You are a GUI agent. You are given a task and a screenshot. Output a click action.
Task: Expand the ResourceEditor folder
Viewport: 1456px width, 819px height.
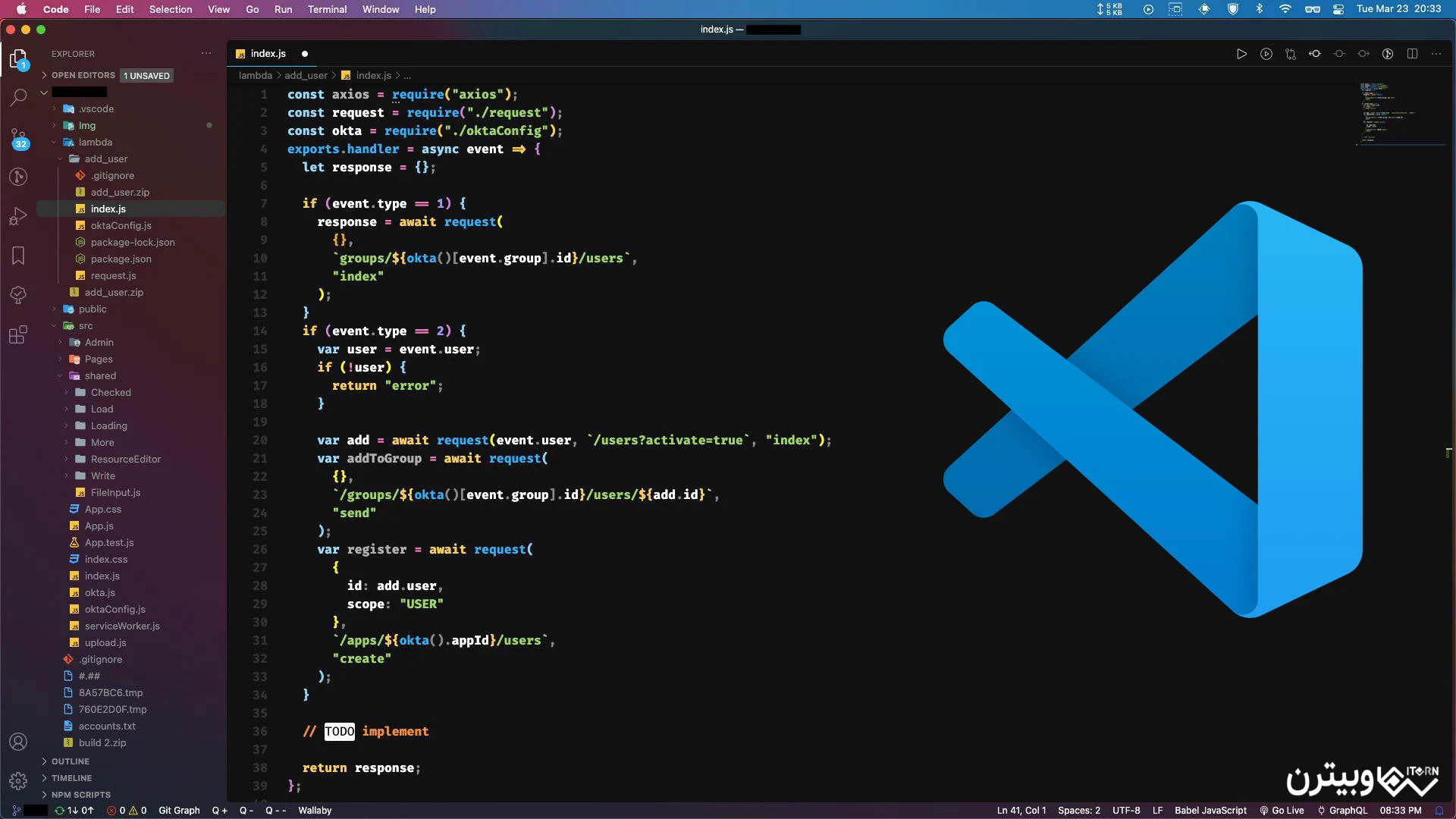click(x=125, y=459)
